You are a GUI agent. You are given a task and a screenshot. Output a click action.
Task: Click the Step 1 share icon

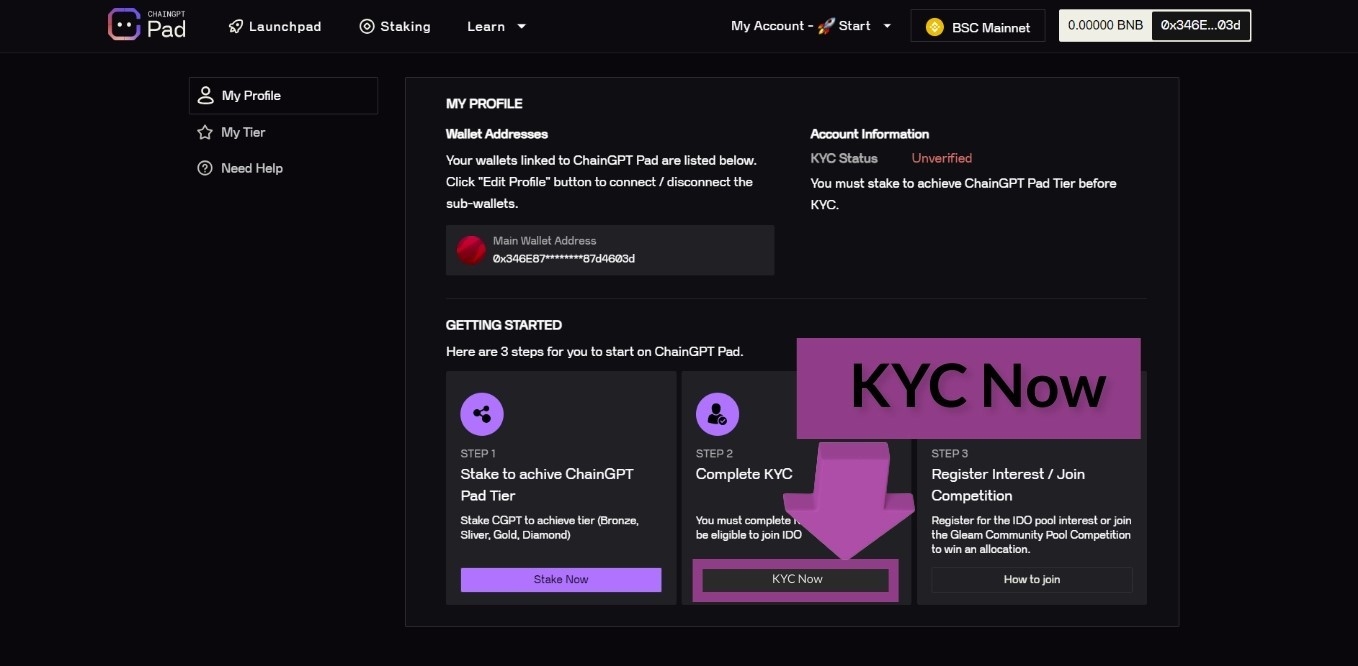click(482, 414)
